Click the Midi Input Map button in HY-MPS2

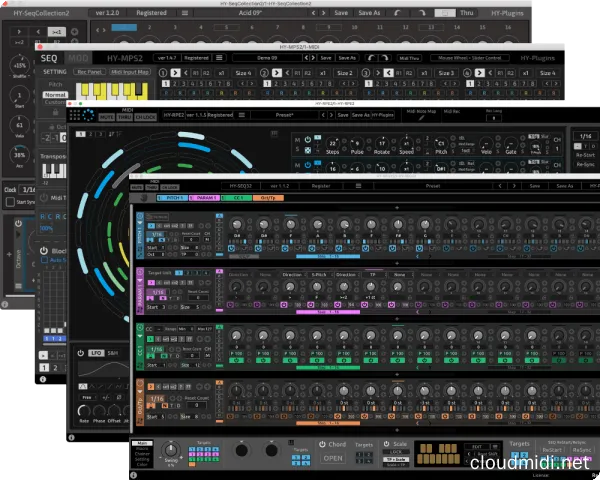point(130,72)
